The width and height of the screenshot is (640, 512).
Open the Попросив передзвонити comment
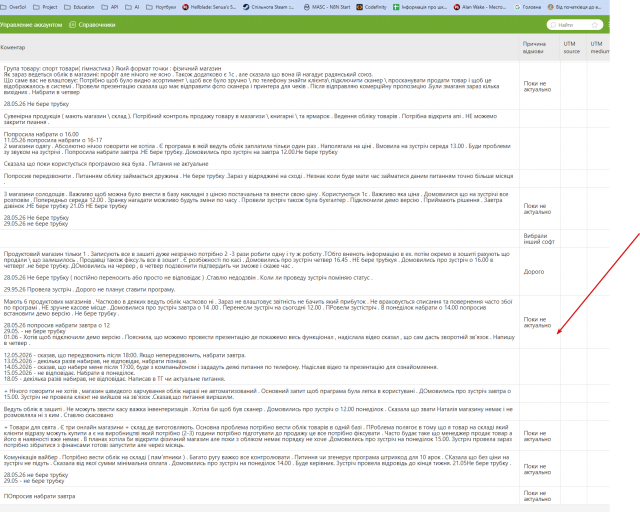click(x=260, y=179)
